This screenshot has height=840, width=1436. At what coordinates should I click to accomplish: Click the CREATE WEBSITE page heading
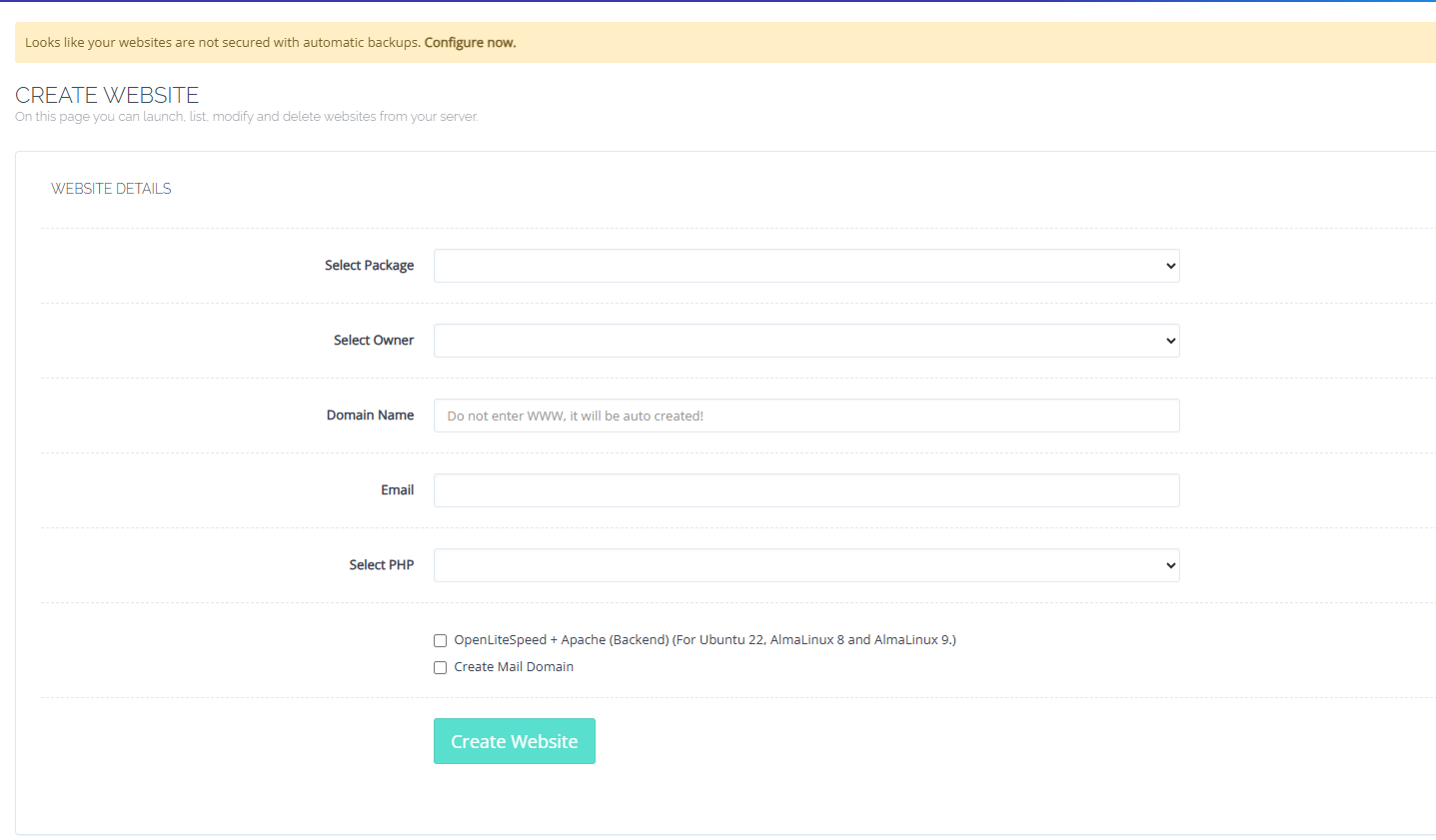click(107, 95)
